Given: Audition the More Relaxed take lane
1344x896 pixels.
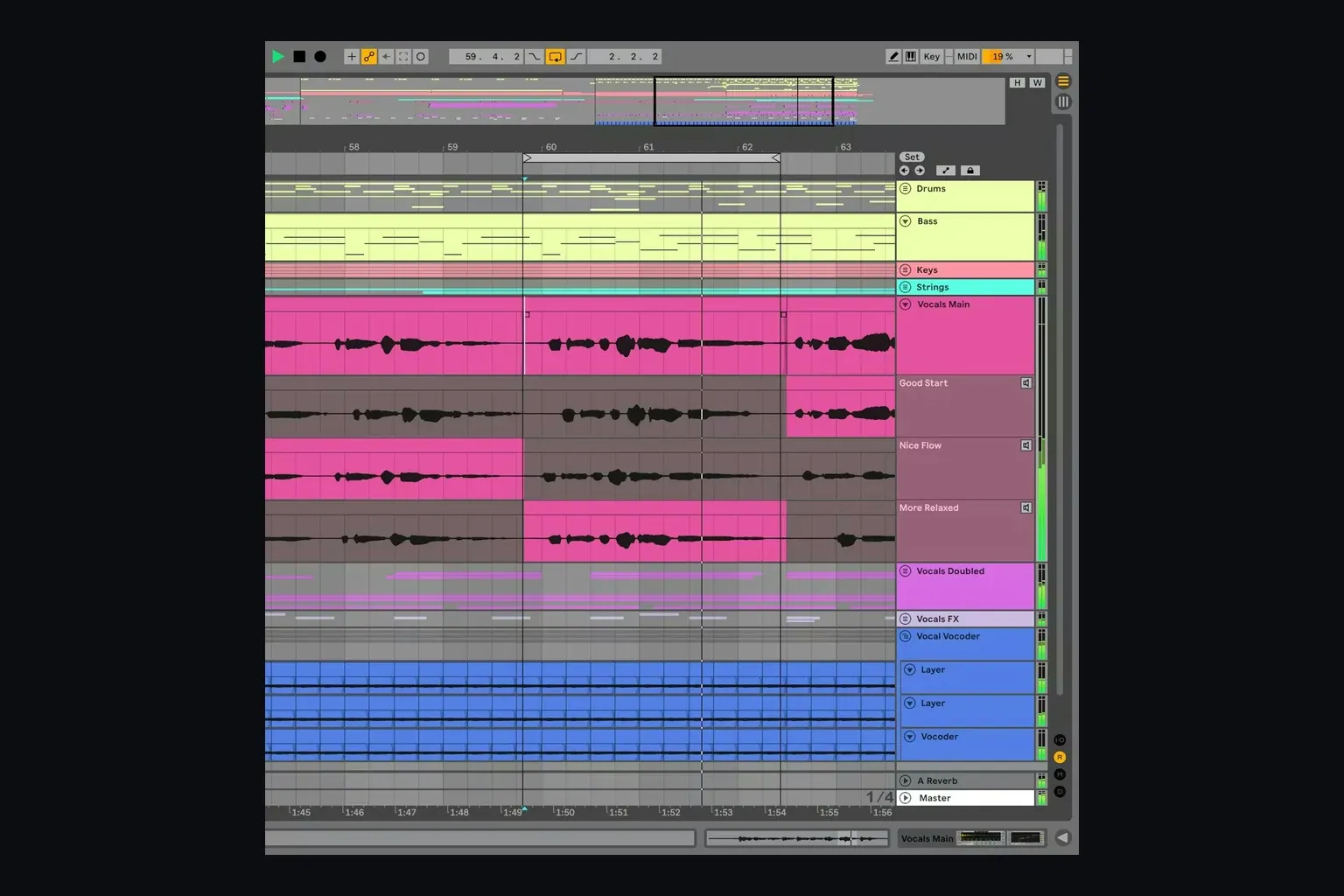Looking at the screenshot, I should (1026, 507).
